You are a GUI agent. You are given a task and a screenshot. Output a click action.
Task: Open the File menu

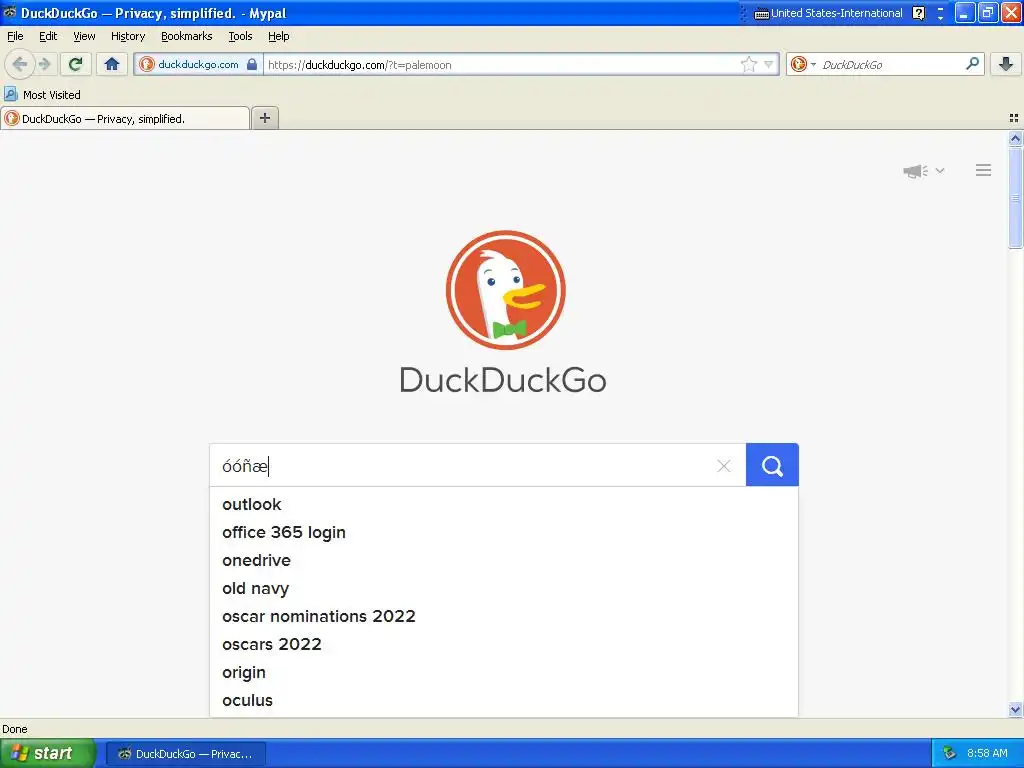click(15, 36)
